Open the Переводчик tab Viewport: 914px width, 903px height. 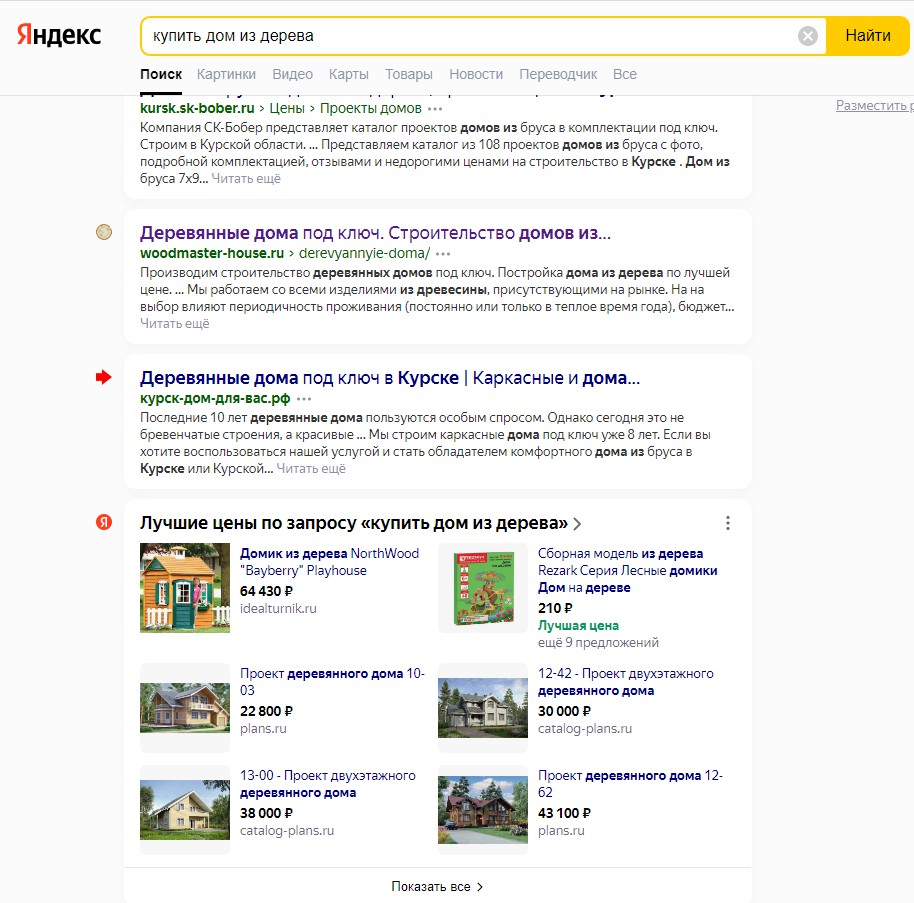pyautogui.click(x=558, y=74)
